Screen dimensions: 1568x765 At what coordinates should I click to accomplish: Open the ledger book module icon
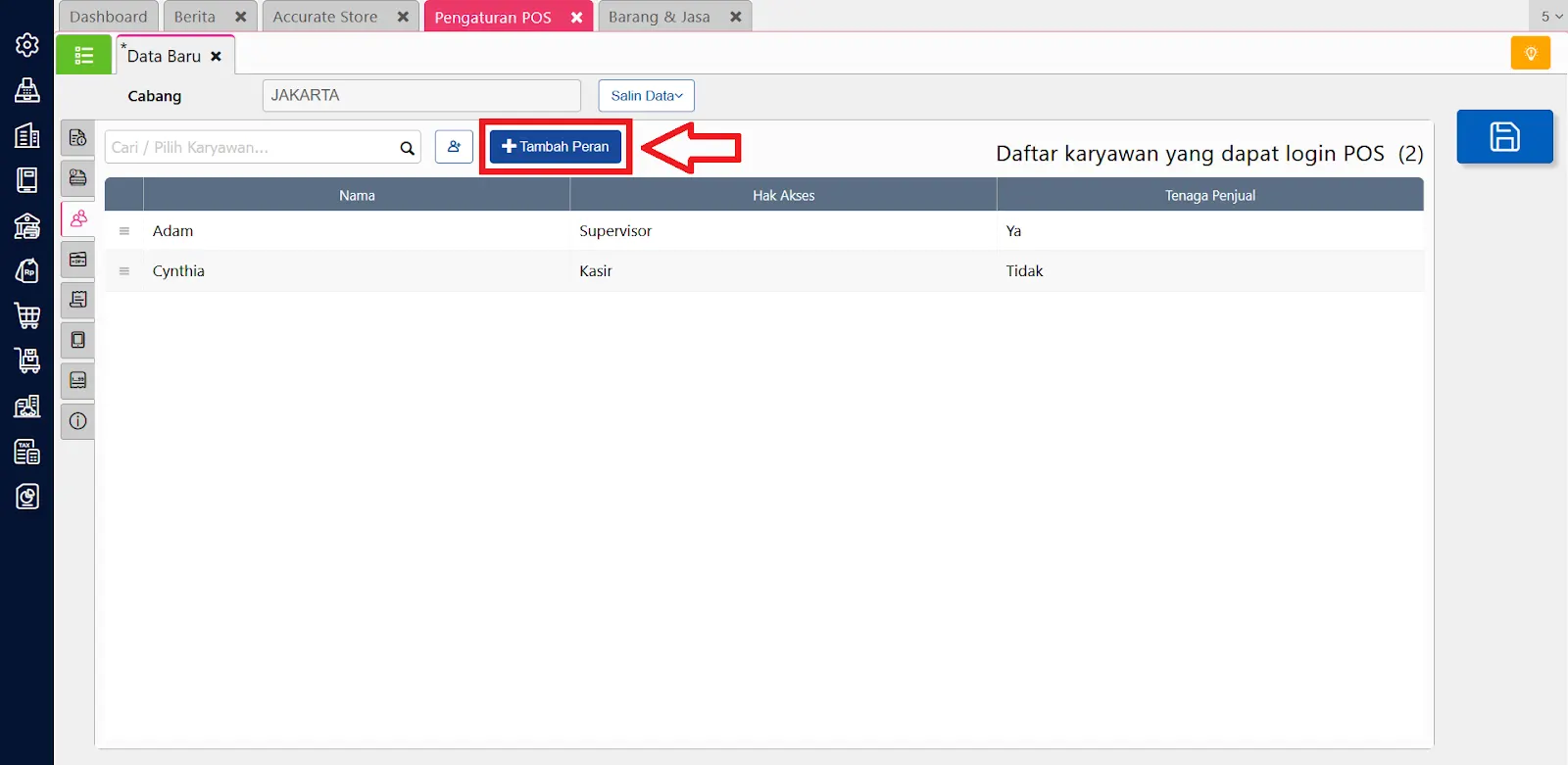[27, 180]
